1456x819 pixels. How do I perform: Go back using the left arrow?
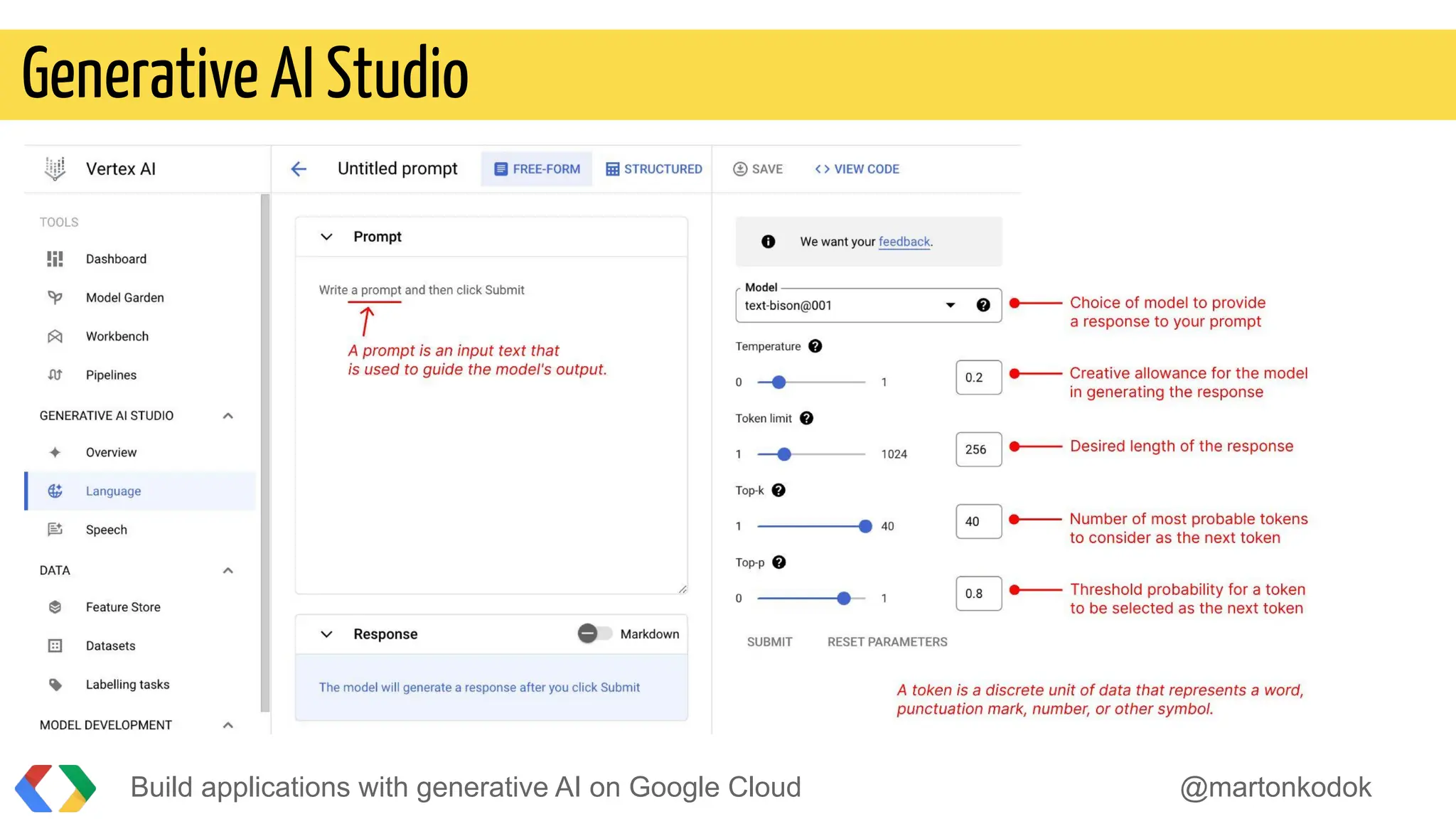(299, 168)
